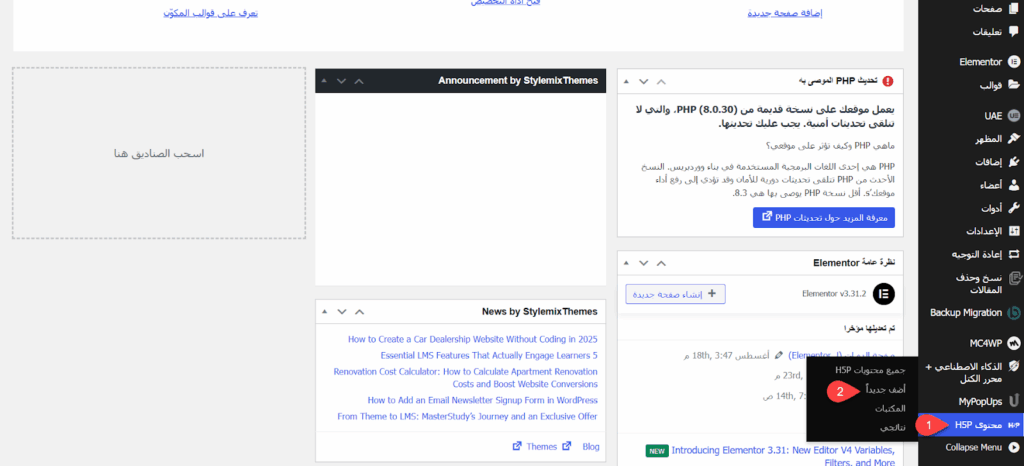Viewport: 1024px width, 466px height.
Task: Click the Elementor logo in the overview panel
Action: click(x=884, y=294)
